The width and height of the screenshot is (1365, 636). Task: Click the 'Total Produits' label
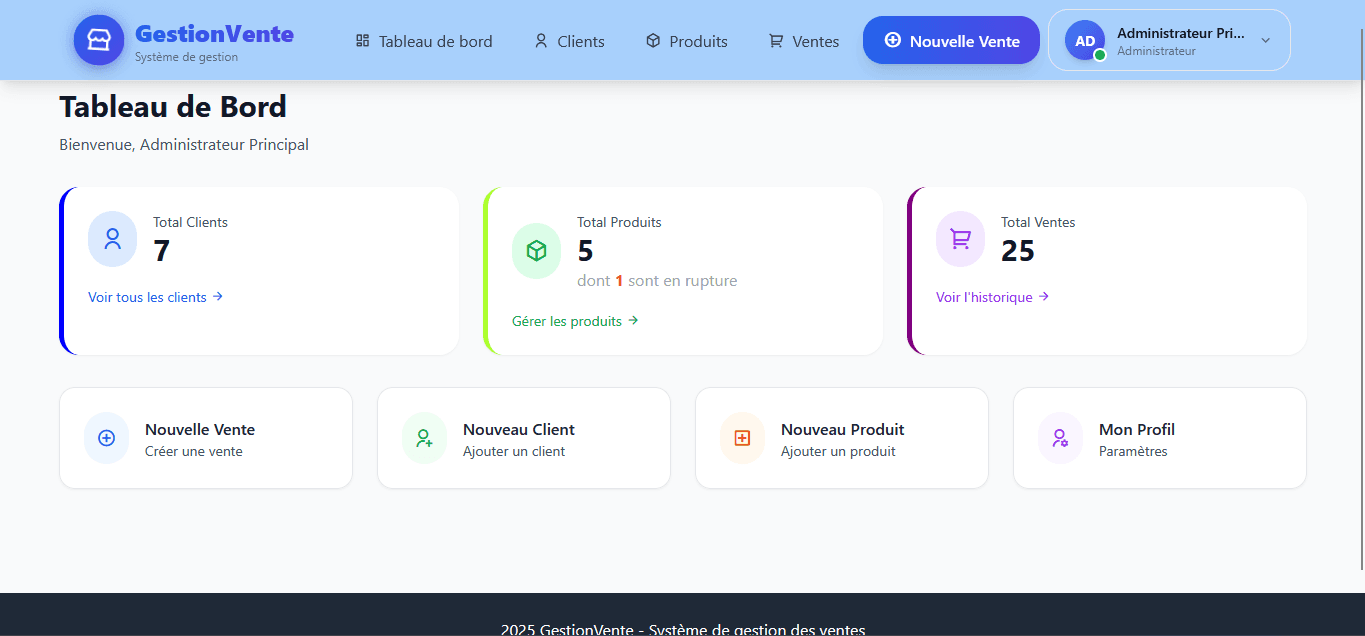click(619, 222)
